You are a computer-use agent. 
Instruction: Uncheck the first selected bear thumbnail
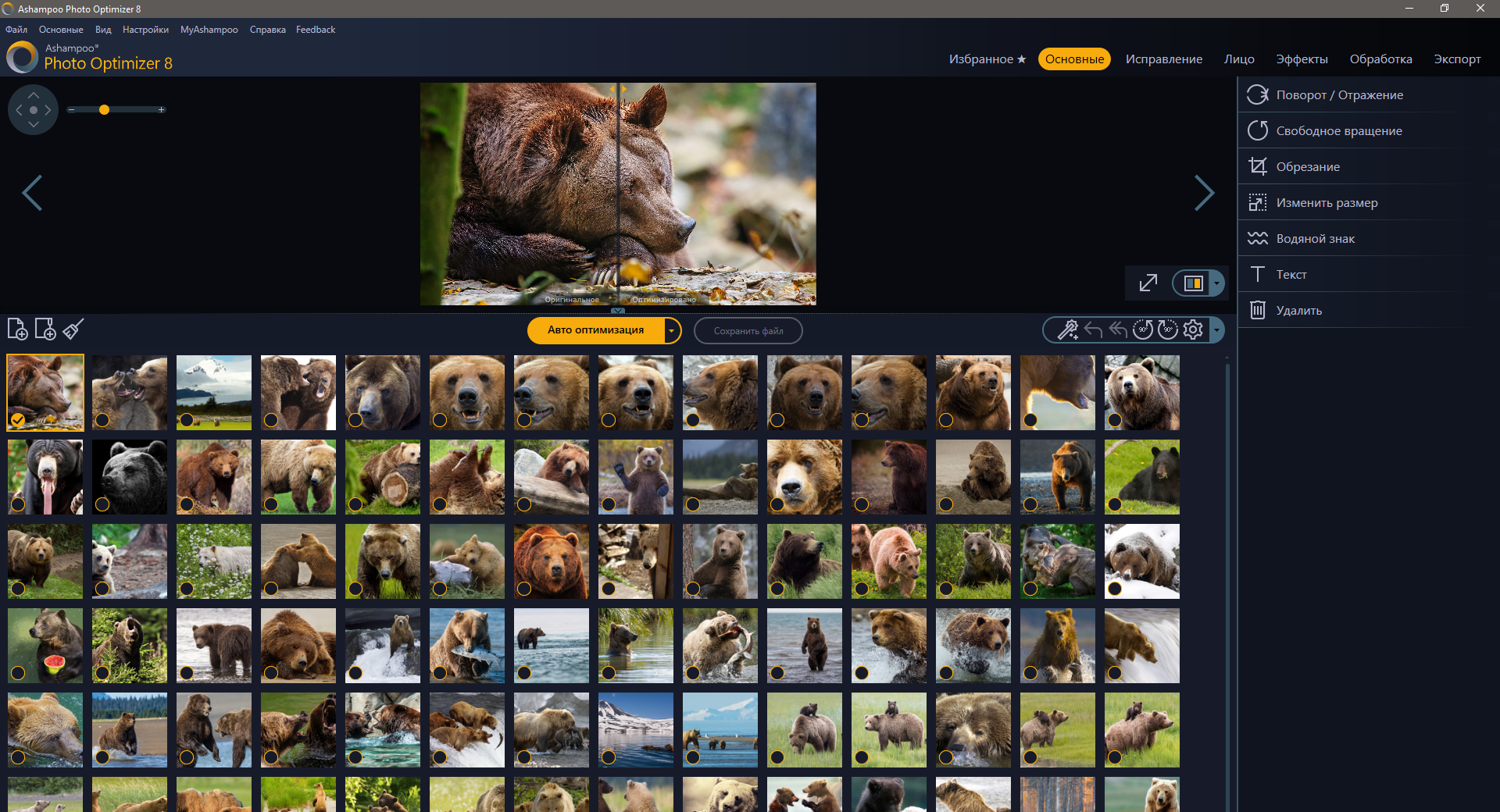click(x=18, y=420)
